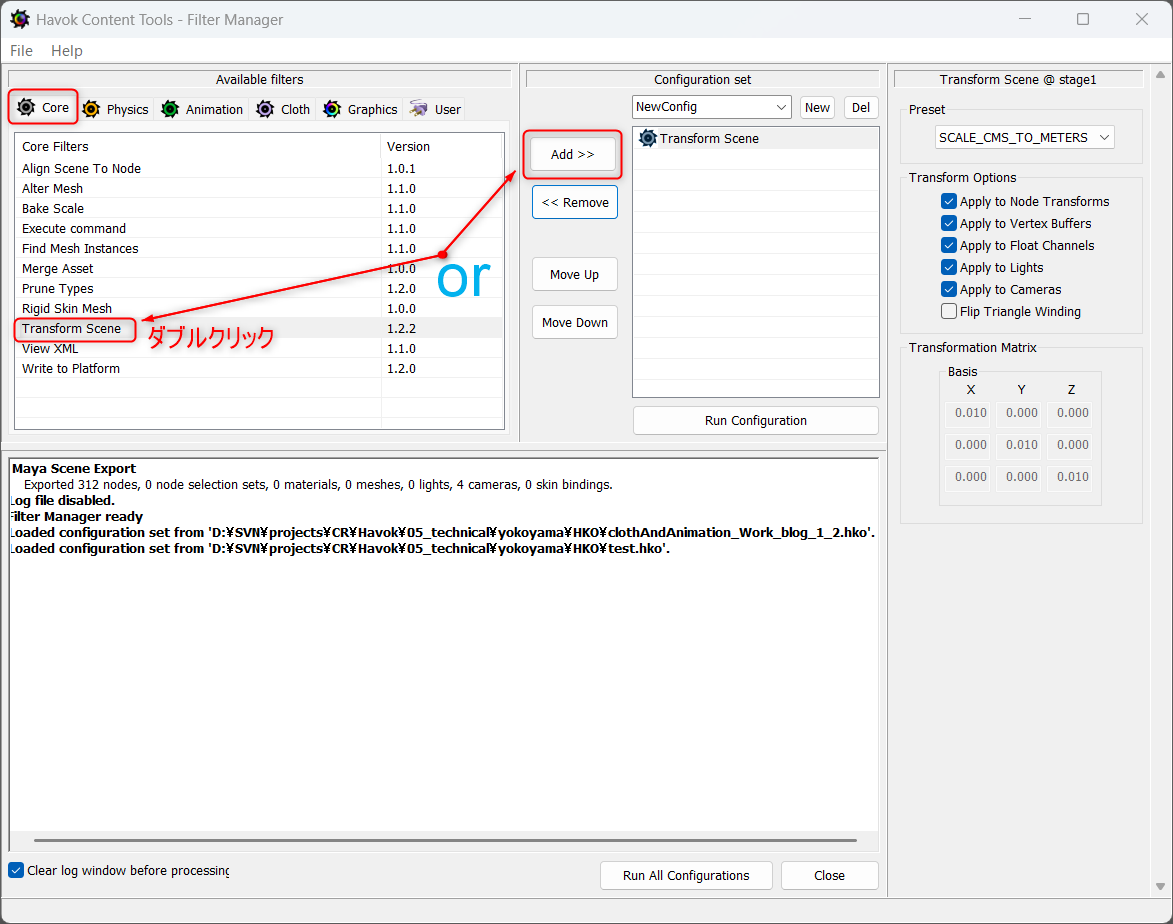Open the Help menu
Image resolution: width=1173 pixels, height=924 pixels.
pyautogui.click(x=67, y=51)
